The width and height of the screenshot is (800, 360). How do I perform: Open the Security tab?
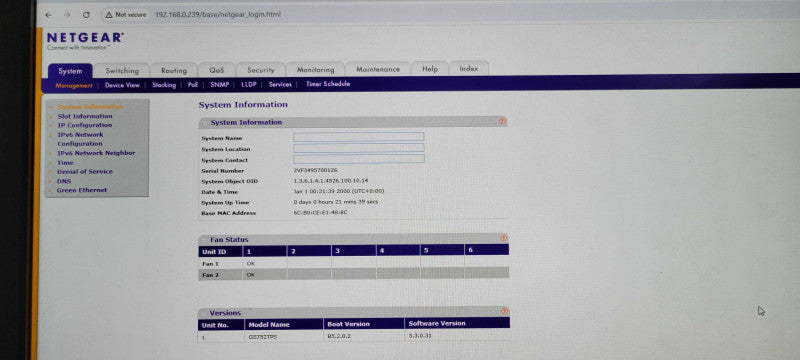[261, 70]
